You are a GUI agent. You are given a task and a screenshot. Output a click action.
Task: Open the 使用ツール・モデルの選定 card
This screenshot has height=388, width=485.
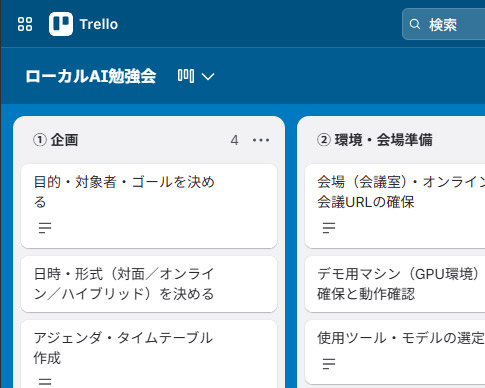(x=395, y=352)
